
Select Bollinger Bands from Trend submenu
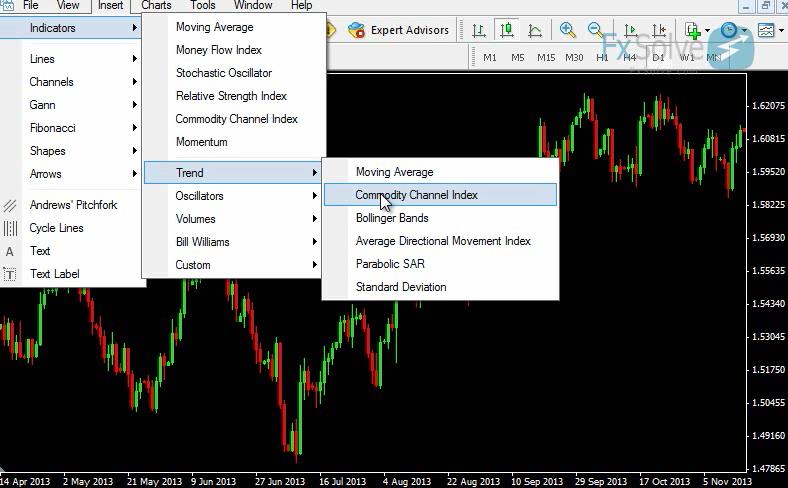[x=392, y=218]
